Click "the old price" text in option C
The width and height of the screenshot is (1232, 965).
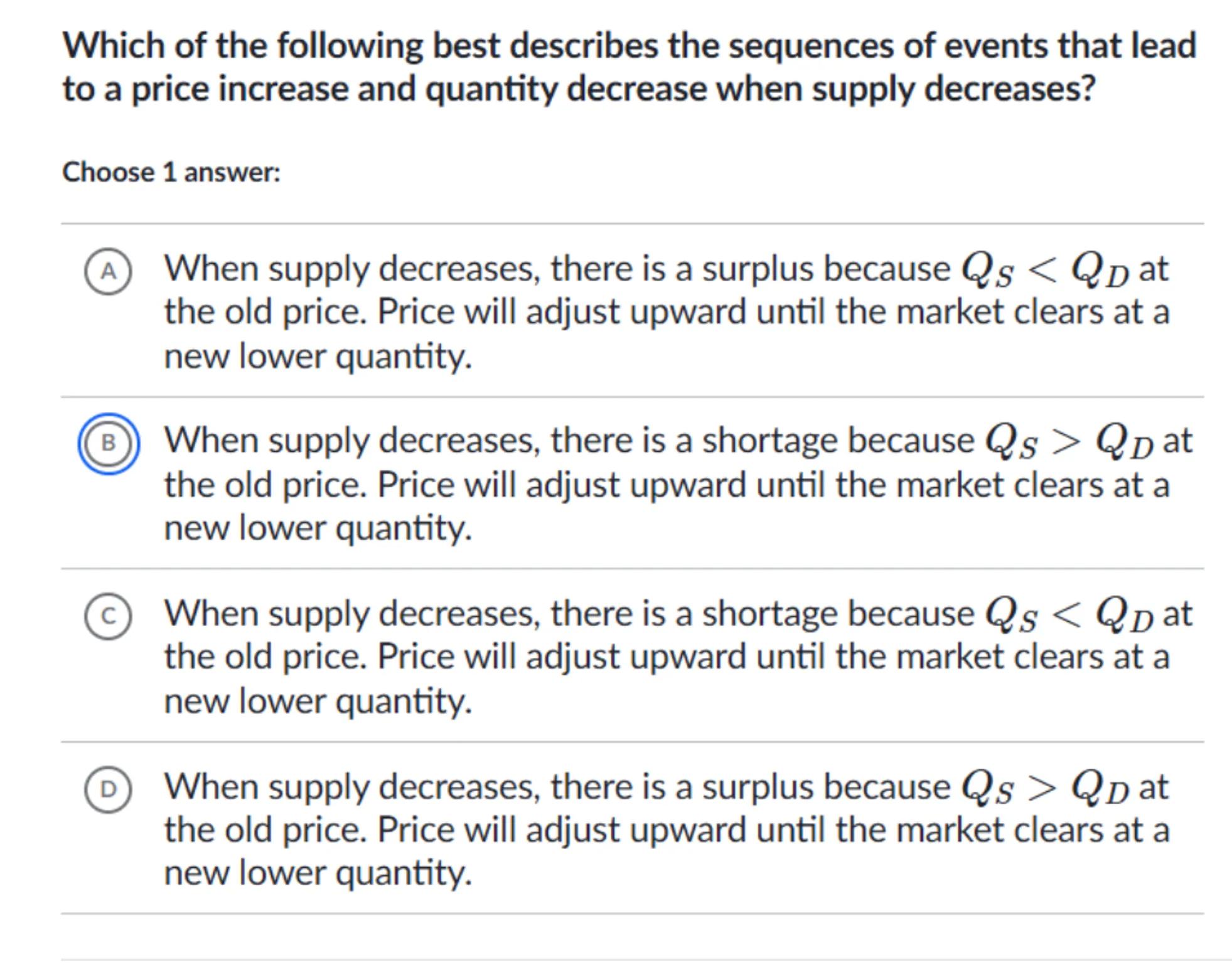(264, 658)
